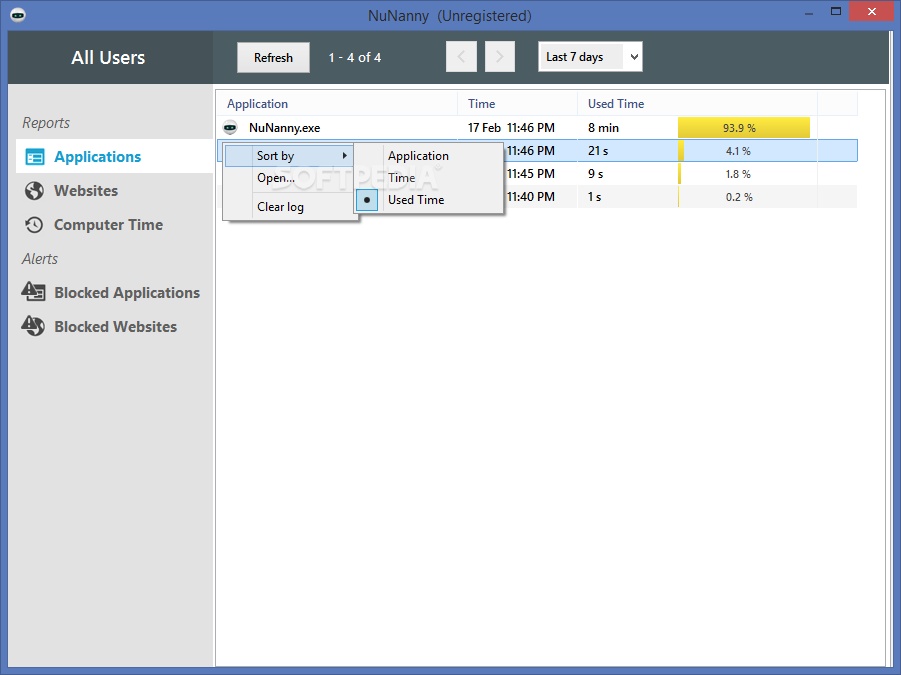Click the NuNanny.exe row icon
901x675 pixels.
(x=230, y=128)
